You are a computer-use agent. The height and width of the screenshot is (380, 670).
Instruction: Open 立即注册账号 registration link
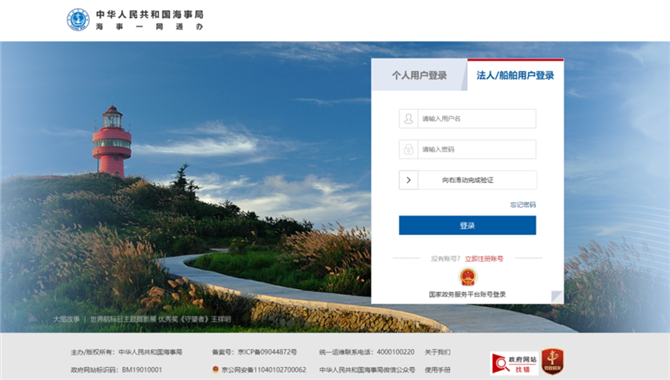point(484,259)
